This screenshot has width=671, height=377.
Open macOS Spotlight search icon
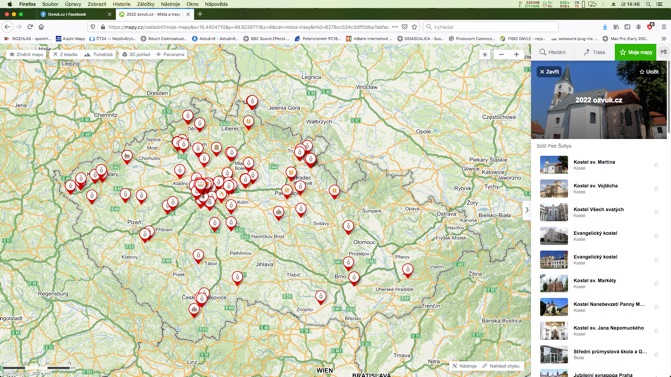(648, 4)
